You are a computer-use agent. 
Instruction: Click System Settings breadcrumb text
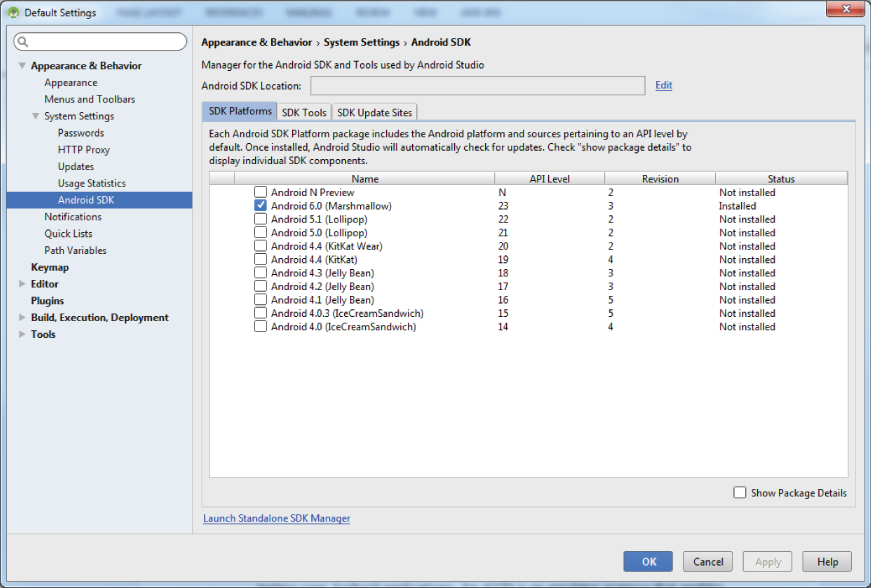tap(362, 42)
